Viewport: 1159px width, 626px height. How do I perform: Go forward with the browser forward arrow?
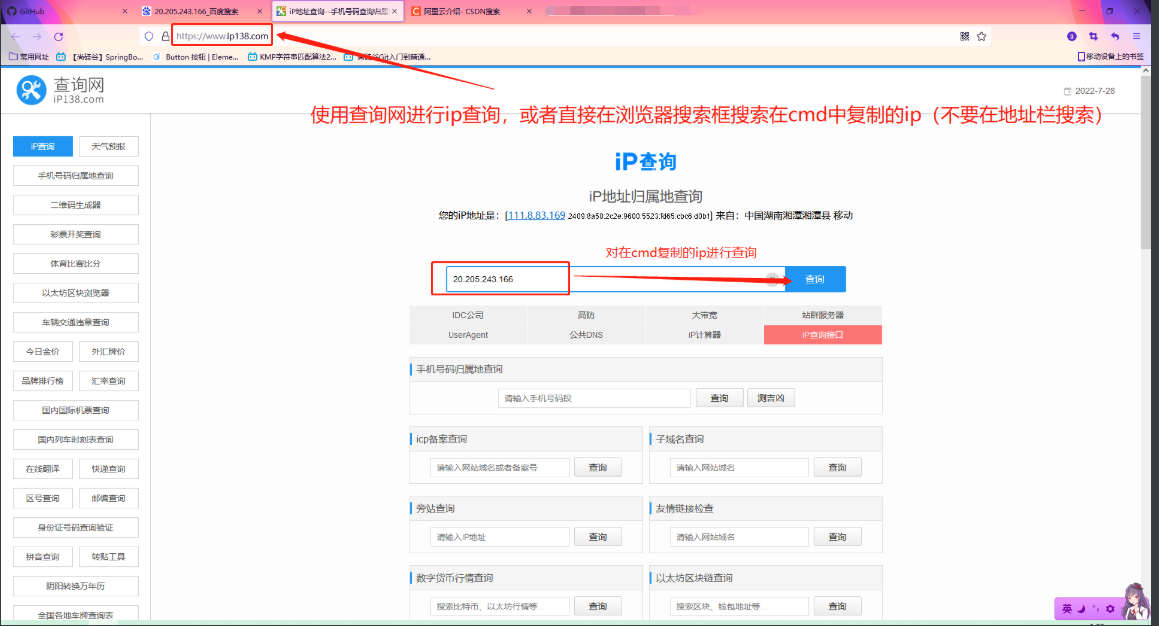click(x=37, y=36)
